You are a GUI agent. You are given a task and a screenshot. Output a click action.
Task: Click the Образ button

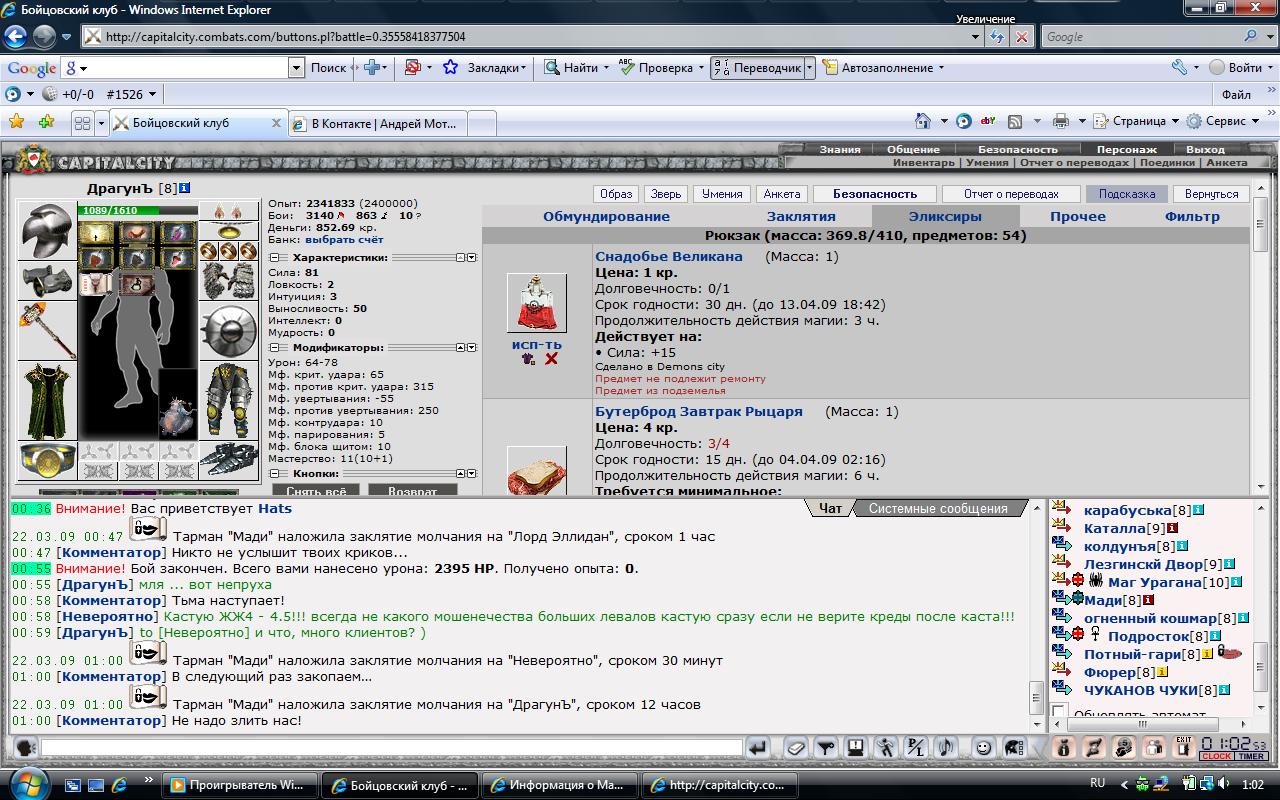click(x=616, y=194)
